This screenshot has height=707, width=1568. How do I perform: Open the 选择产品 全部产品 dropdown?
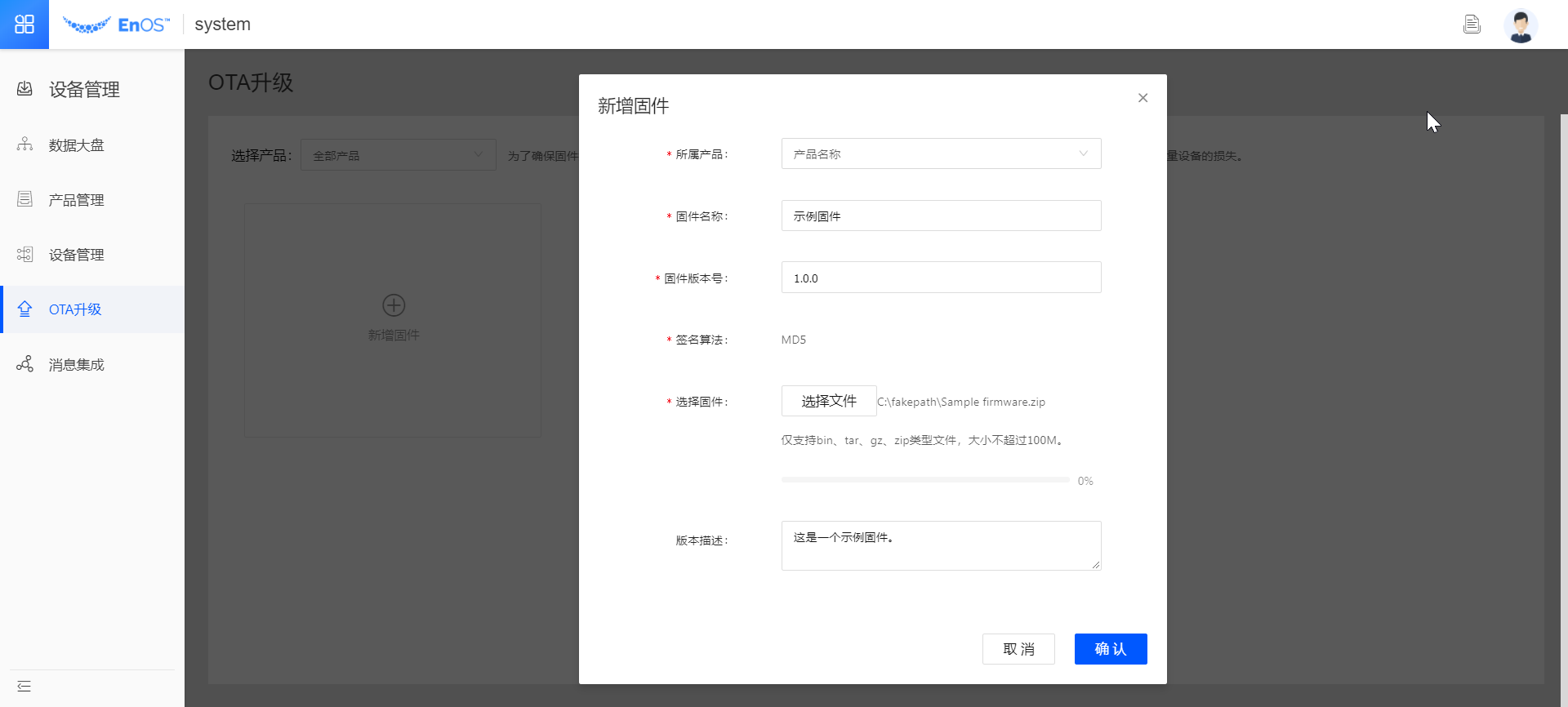pos(399,155)
